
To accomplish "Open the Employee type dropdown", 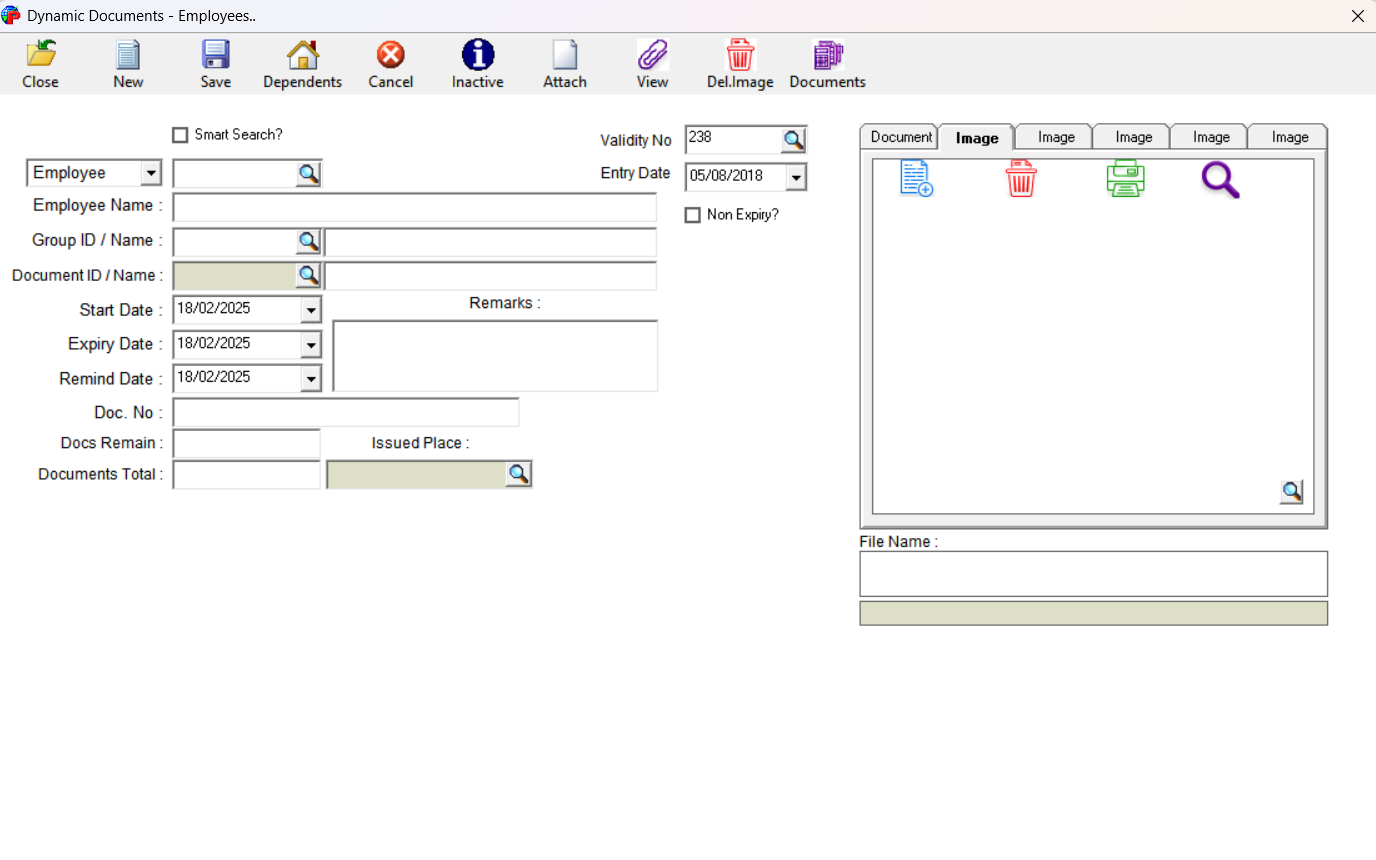I will click(x=152, y=172).
